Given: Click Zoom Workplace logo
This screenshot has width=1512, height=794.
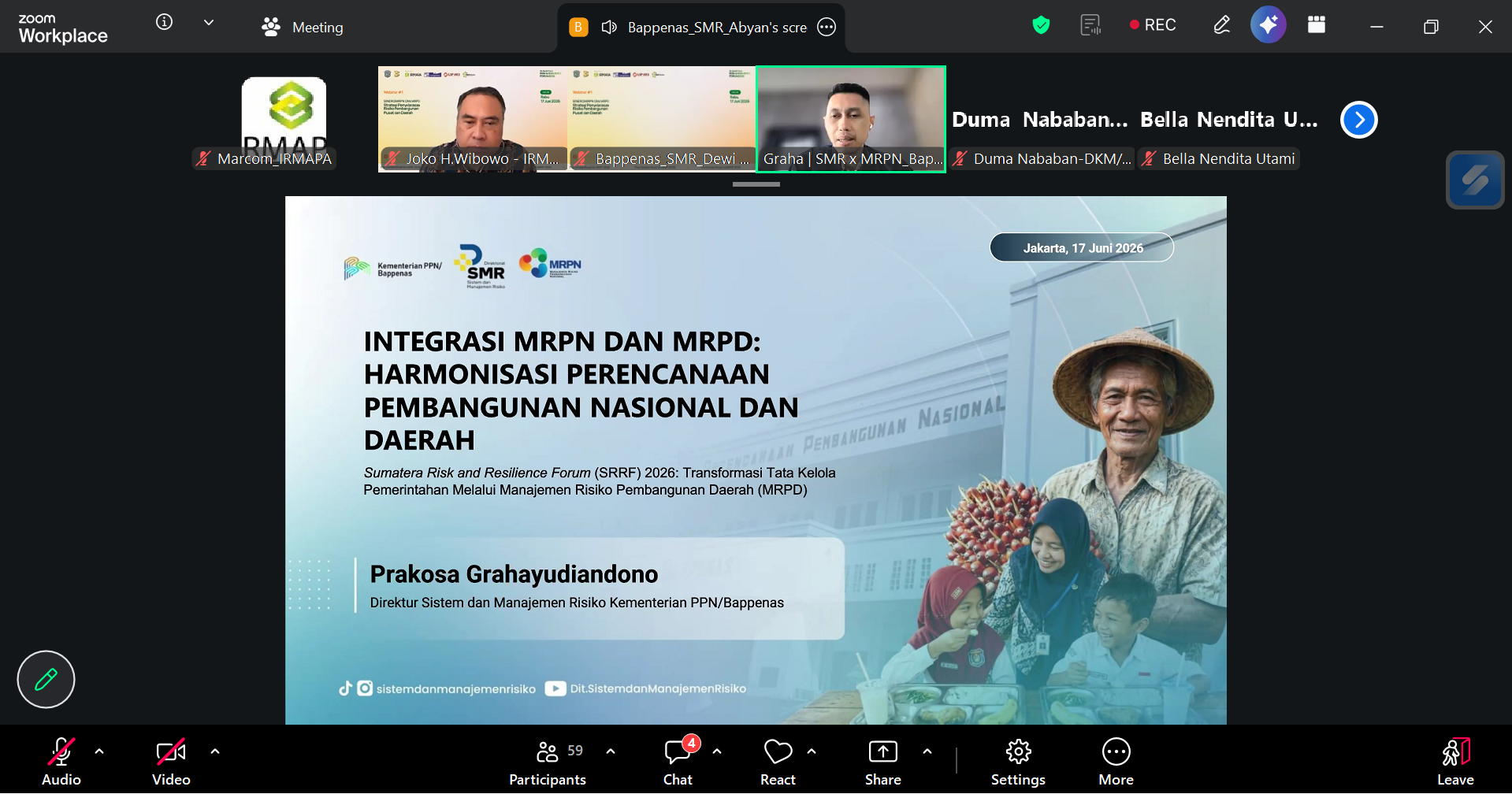Looking at the screenshot, I should [x=63, y=28].
